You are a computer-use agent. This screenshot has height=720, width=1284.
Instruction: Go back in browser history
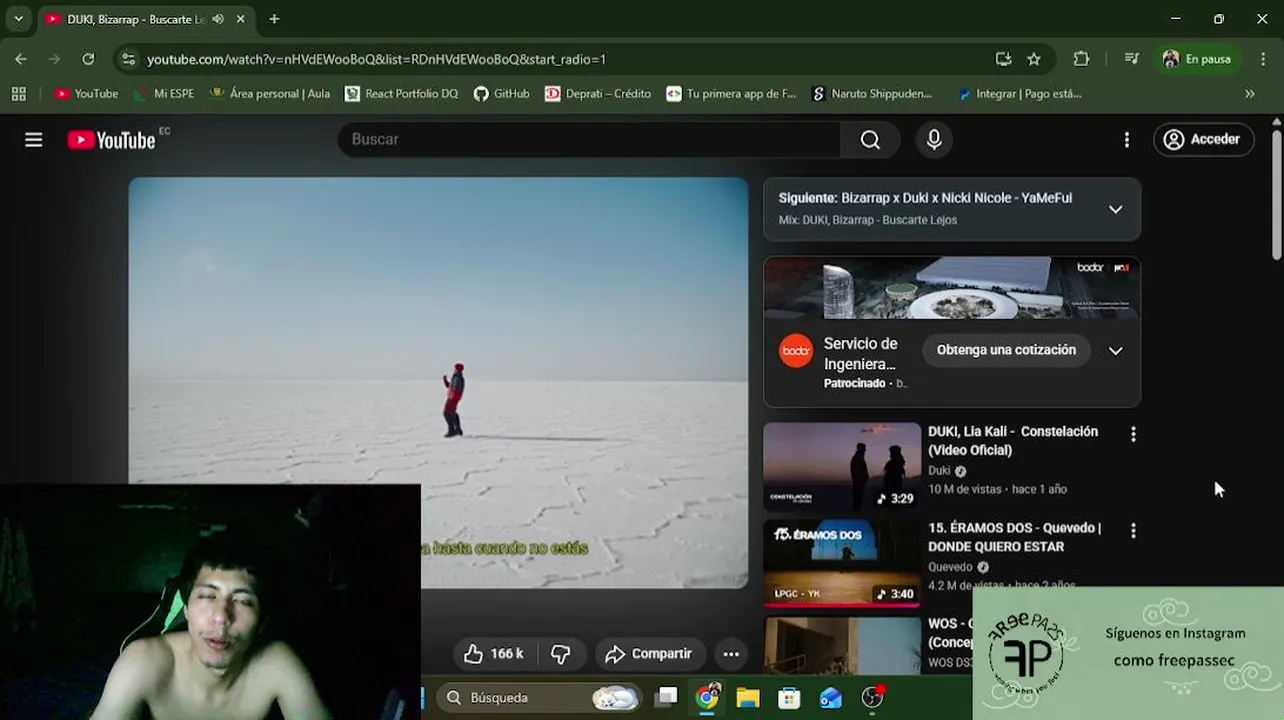coord(21,59)
